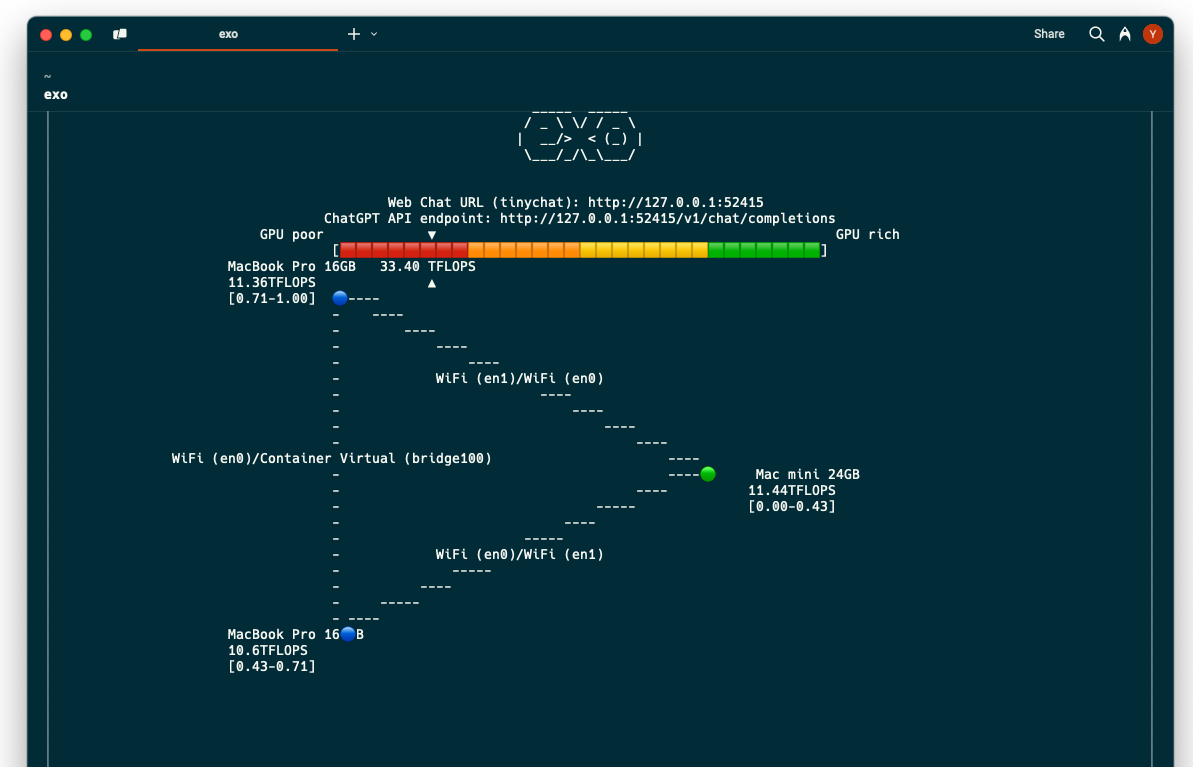Click the 'GPU poor' label
Screen dimensions: 1193x767
click(291, 234)
